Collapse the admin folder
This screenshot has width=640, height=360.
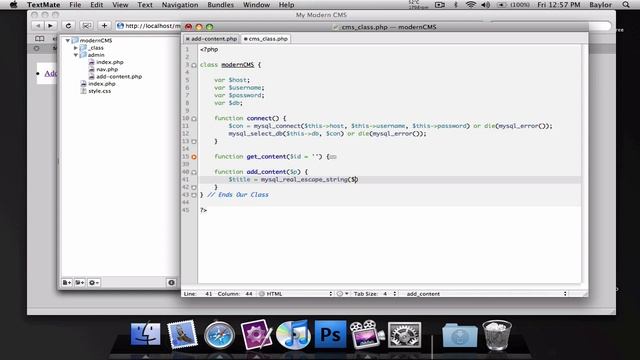pyautogui.click(x=76, y=55)
